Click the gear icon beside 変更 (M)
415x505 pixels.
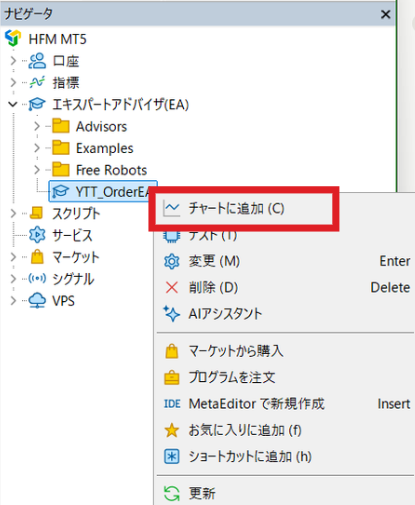pyautogui.click(x=172, y=261)
